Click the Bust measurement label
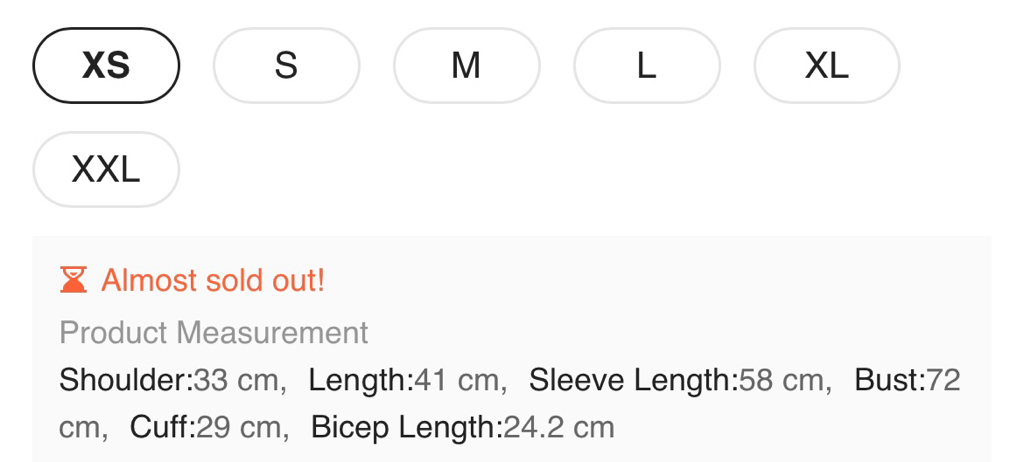This screenshot has height=462, width=1024. [889, 380]
